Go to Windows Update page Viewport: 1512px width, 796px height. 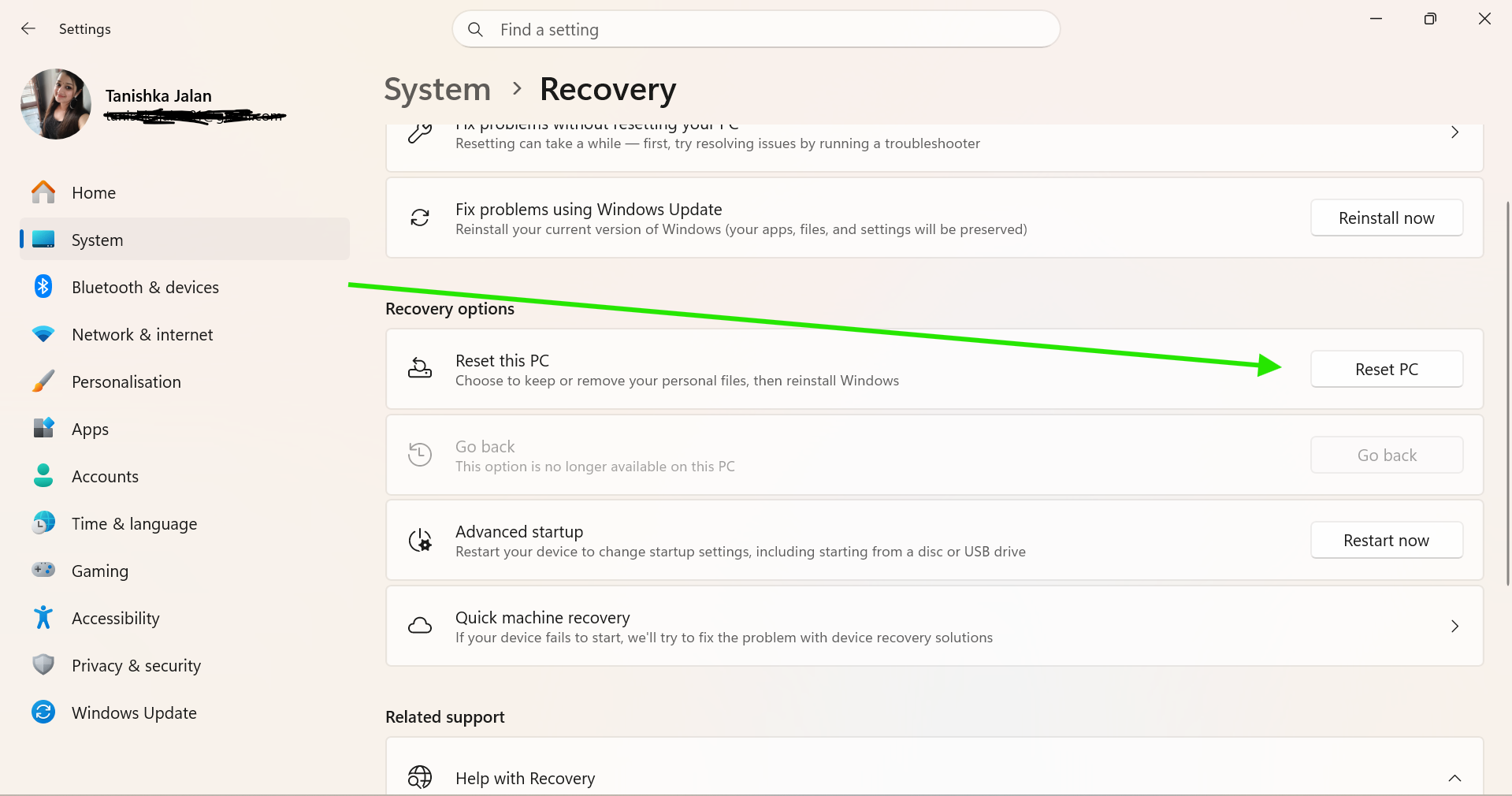(184, 712)
